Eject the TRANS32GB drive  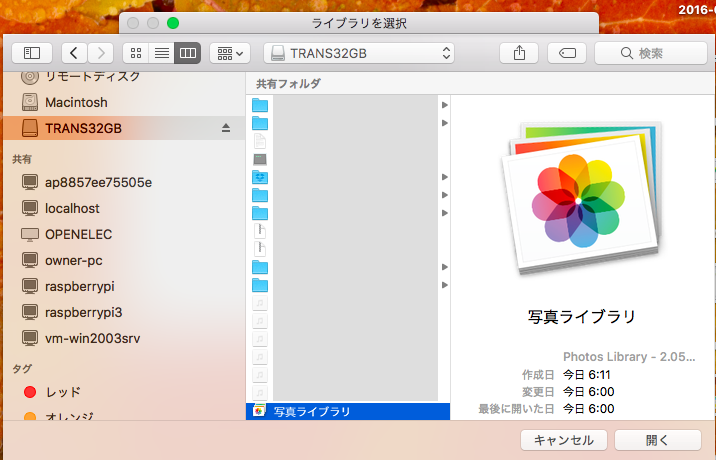(x=226, y=128)
